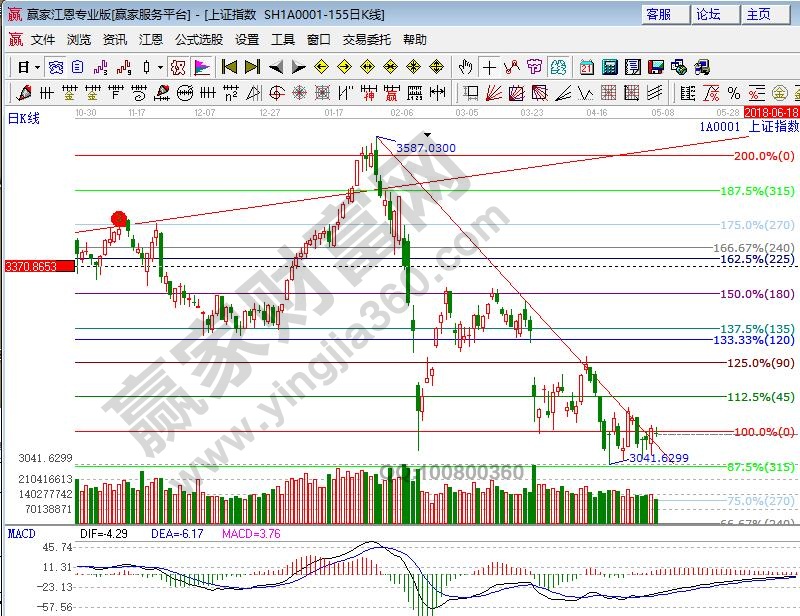Open the calculator tool icon

[609, 68]
